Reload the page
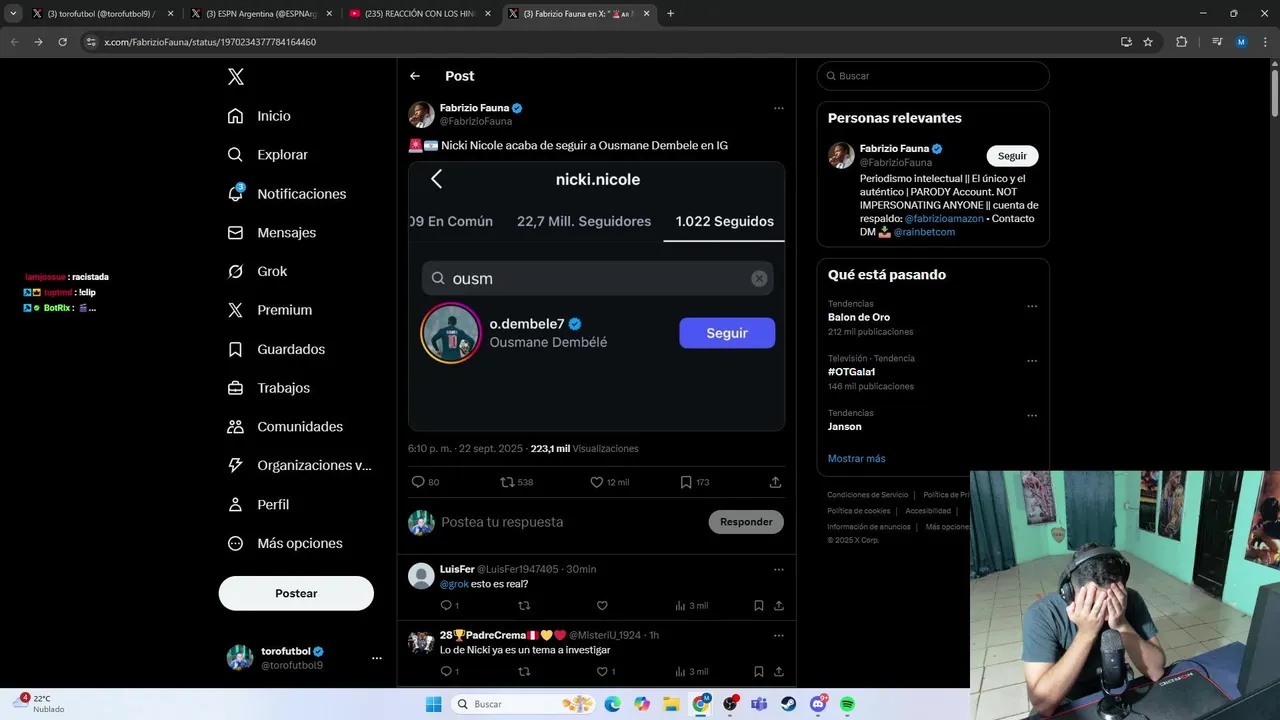 click(x=63, y=42)
